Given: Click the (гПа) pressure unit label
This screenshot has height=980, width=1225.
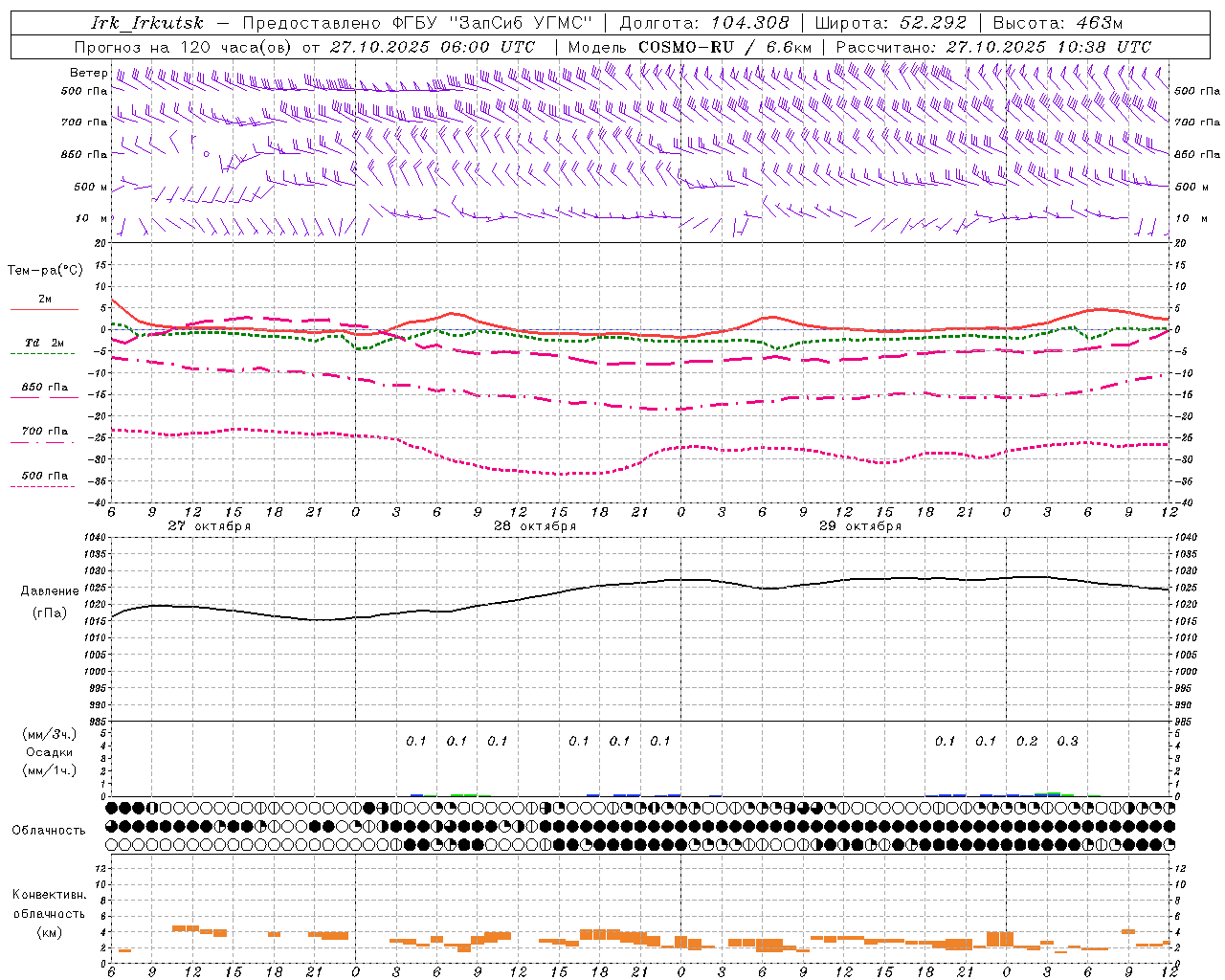Looking at the screenshot, I should [x=50, y=613].
